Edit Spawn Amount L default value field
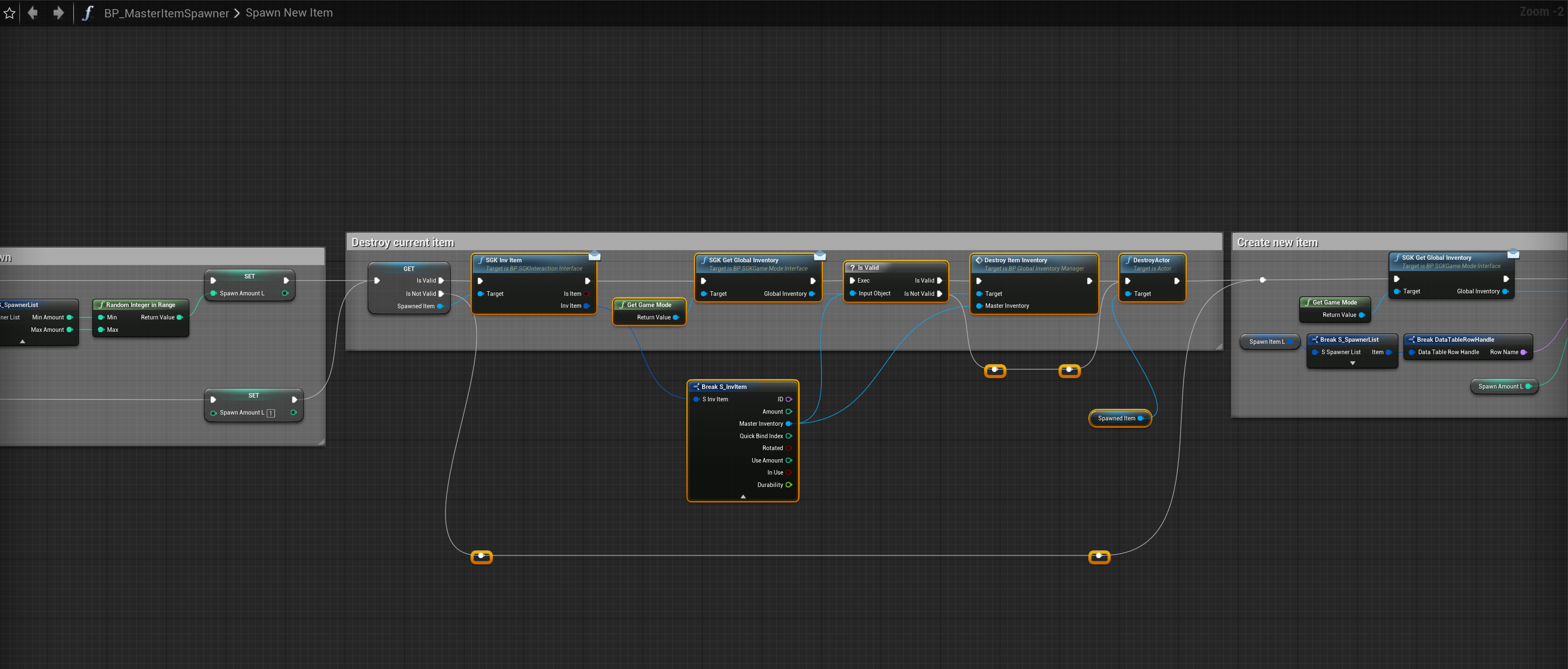 pyautogui.click(x=271, y=413)
